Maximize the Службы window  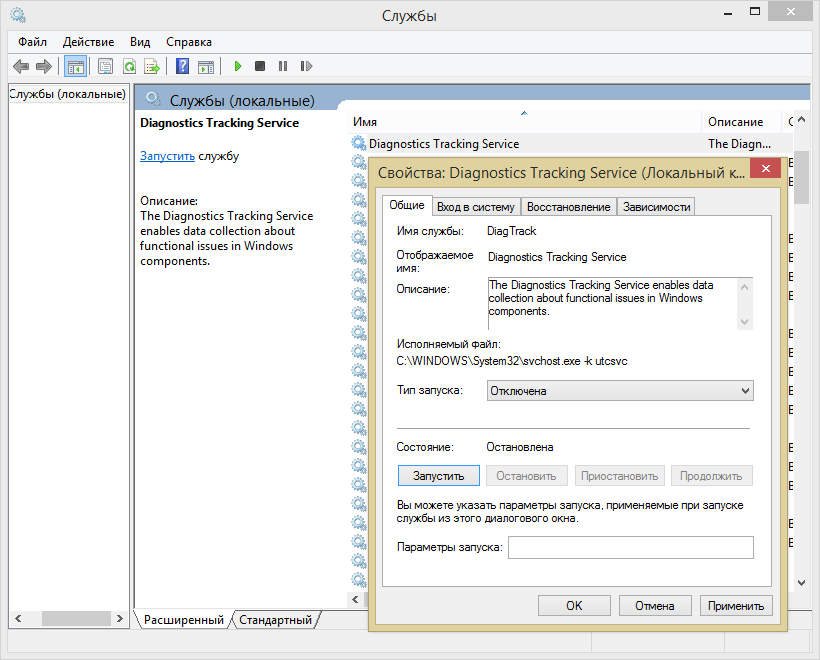(755, 12)
